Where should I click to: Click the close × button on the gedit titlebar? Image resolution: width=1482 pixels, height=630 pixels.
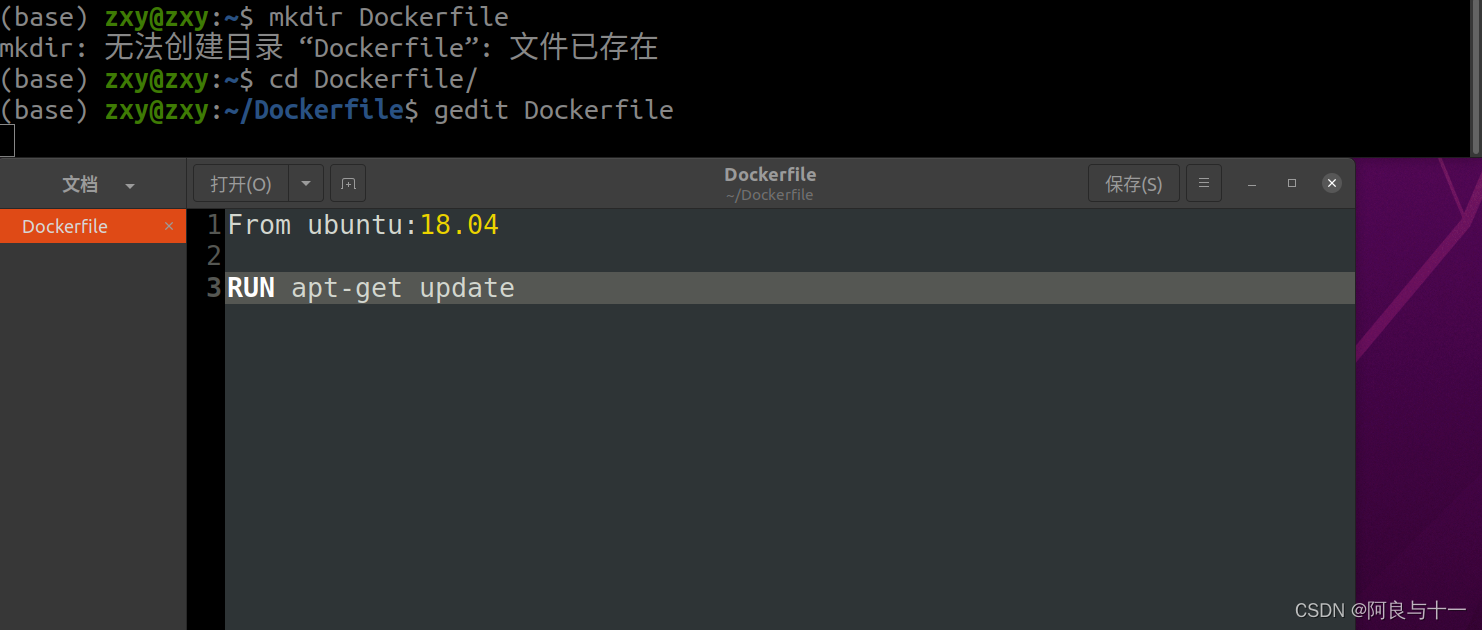[x=1331, y=183]
